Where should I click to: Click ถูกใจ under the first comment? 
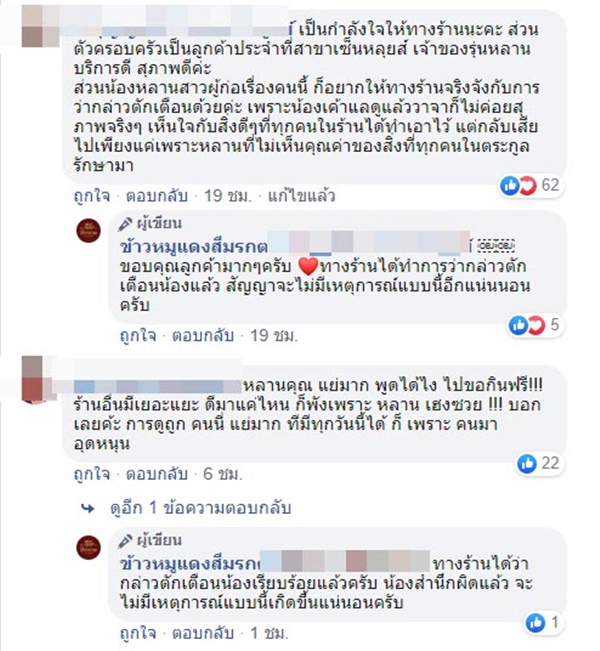[x=92, y=196]
